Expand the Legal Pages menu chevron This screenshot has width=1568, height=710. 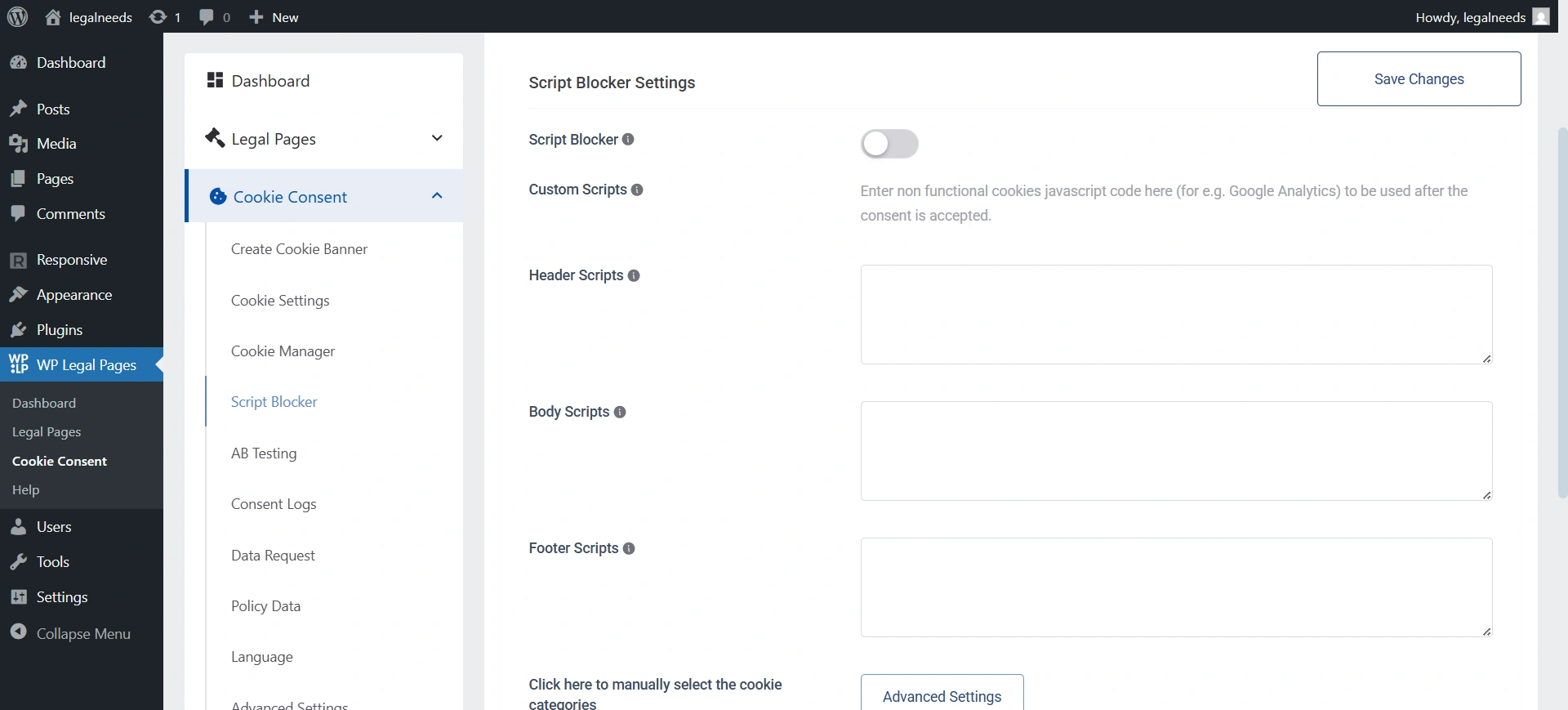coord(437,138)
